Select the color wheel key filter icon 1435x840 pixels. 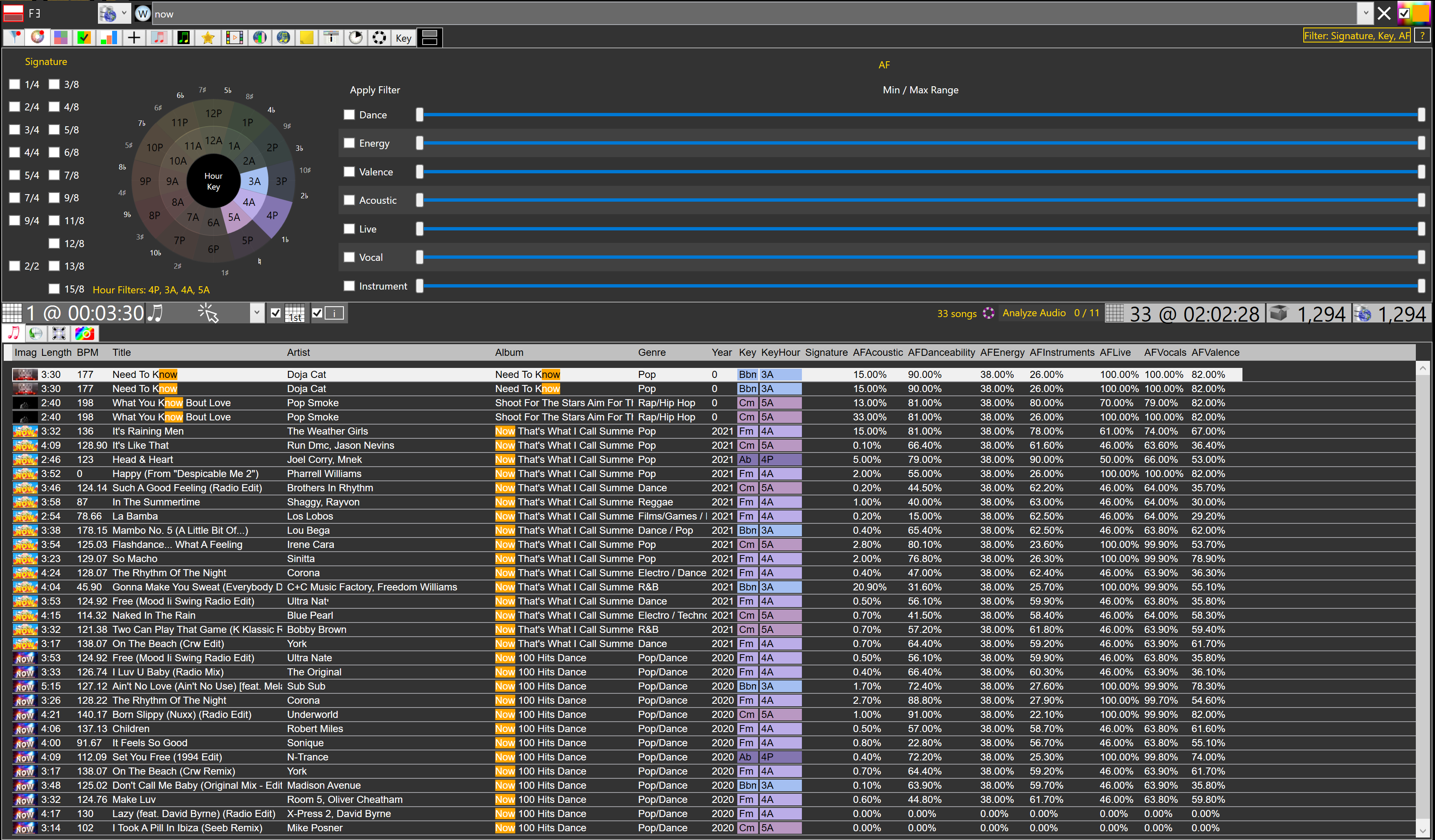tap(38, 37)
